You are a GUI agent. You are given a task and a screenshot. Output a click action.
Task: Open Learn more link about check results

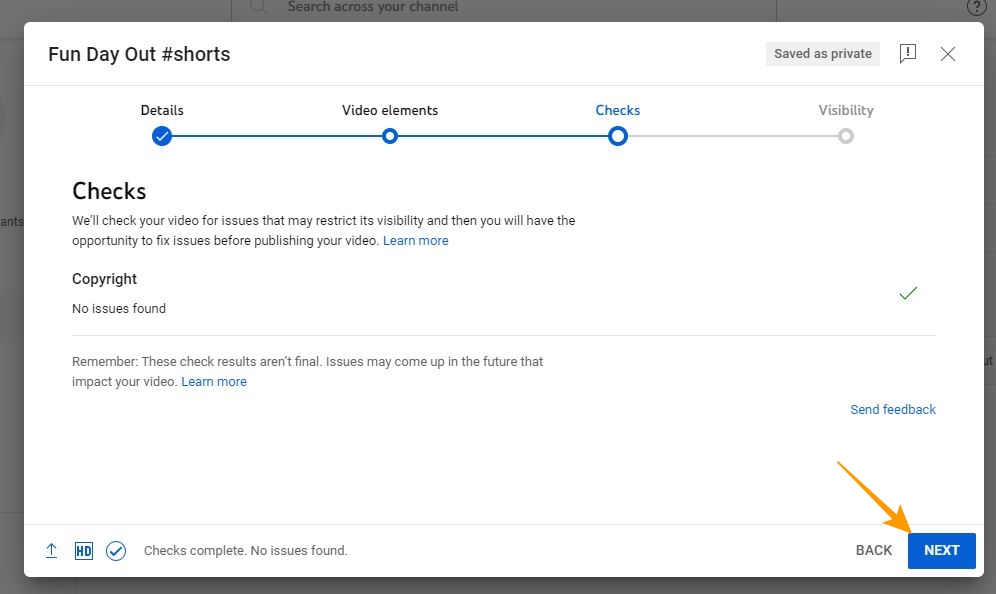[214, 382]
